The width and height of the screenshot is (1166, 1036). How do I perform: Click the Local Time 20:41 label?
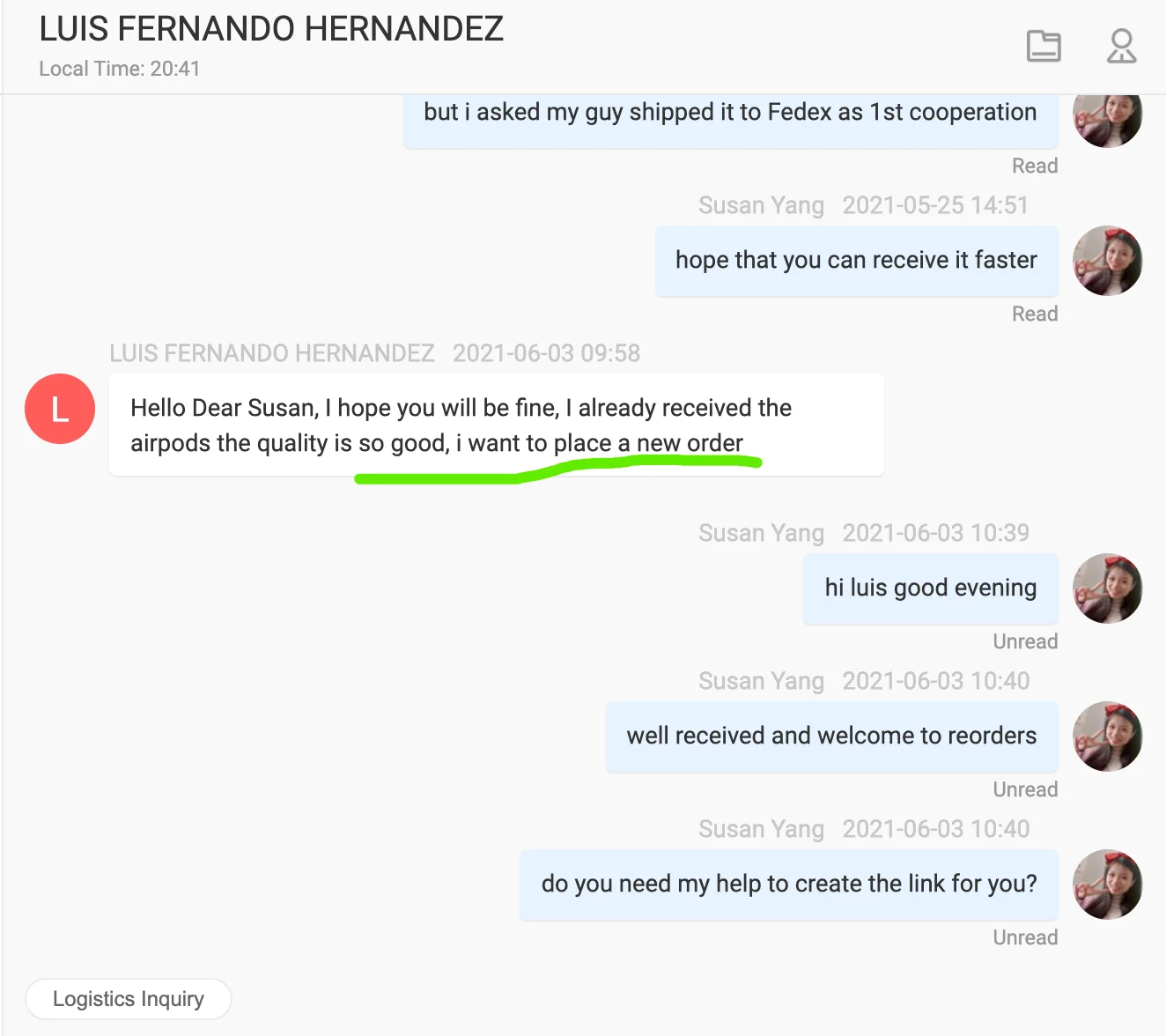tap(120, 69)
